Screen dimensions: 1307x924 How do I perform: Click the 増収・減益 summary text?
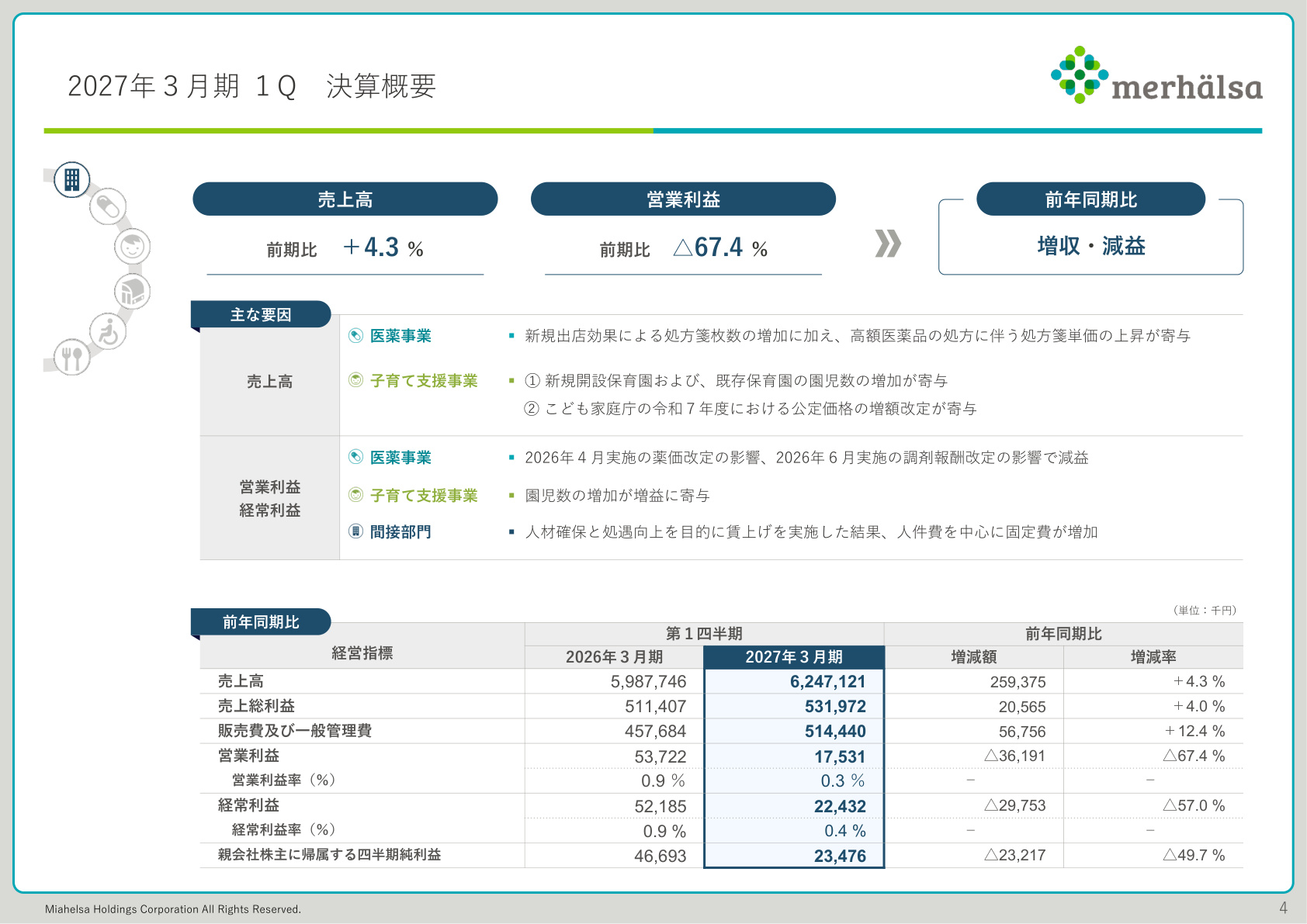pos(1091,247)
